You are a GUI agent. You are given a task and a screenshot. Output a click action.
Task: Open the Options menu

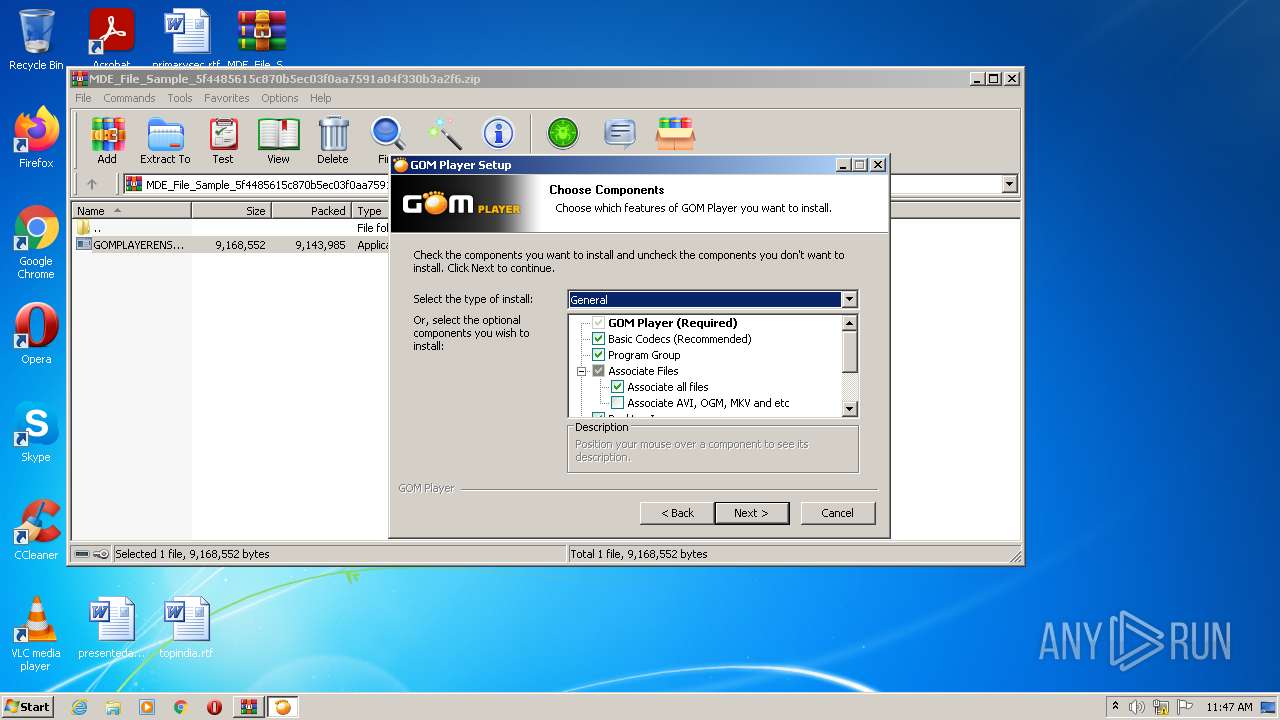280,98
